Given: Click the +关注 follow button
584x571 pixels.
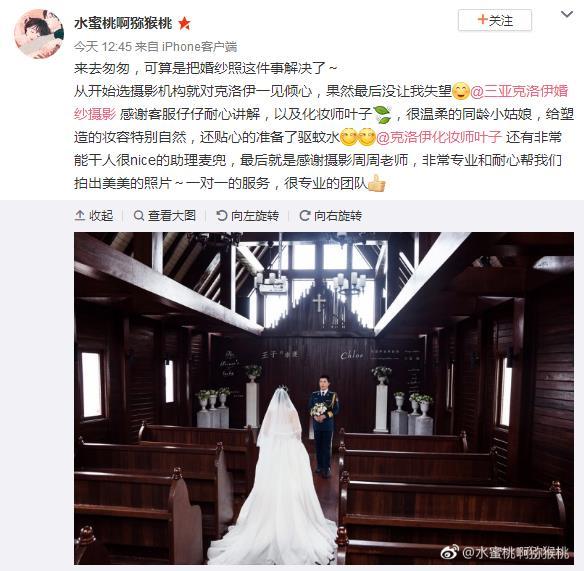Looking at the screenshot, I should [495, 20].
